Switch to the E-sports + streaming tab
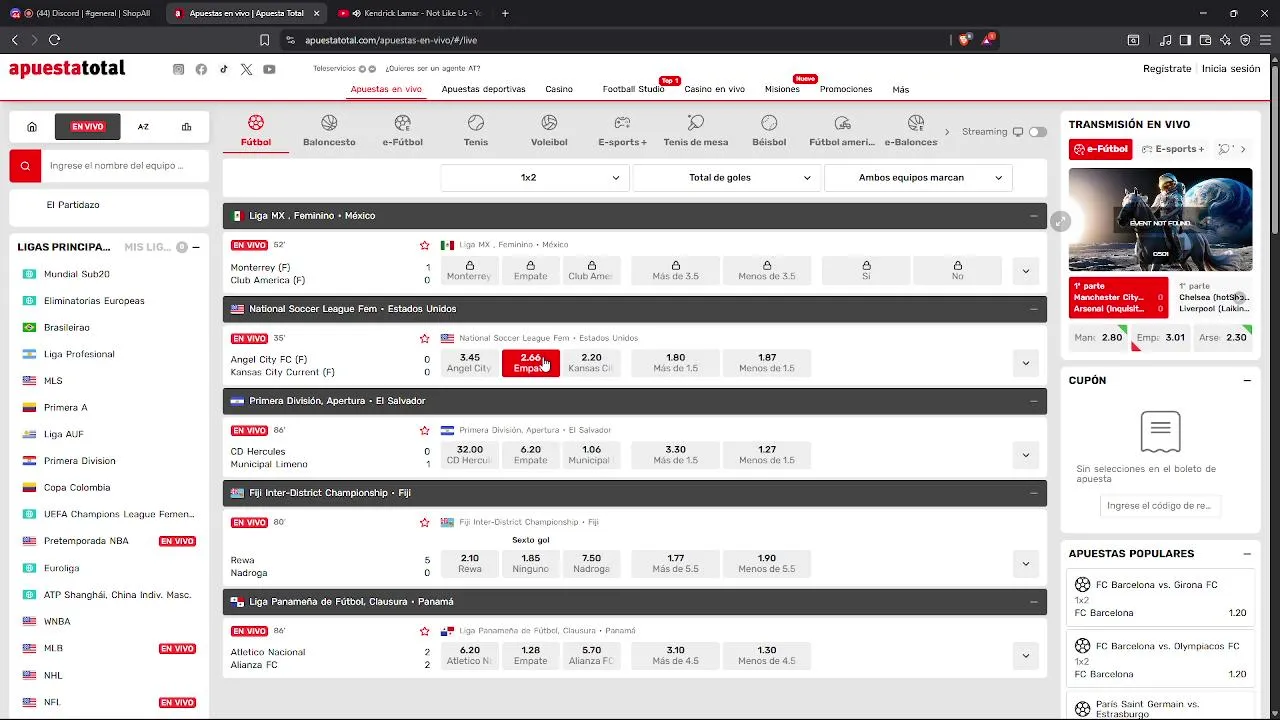Screen dimensions: 1280x720 1171,149
